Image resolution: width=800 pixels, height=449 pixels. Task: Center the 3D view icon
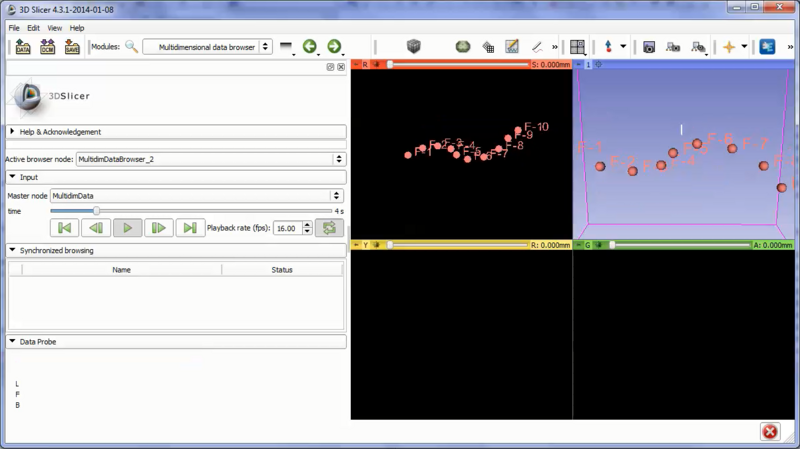pyautogui.click(x=598, y=65)
